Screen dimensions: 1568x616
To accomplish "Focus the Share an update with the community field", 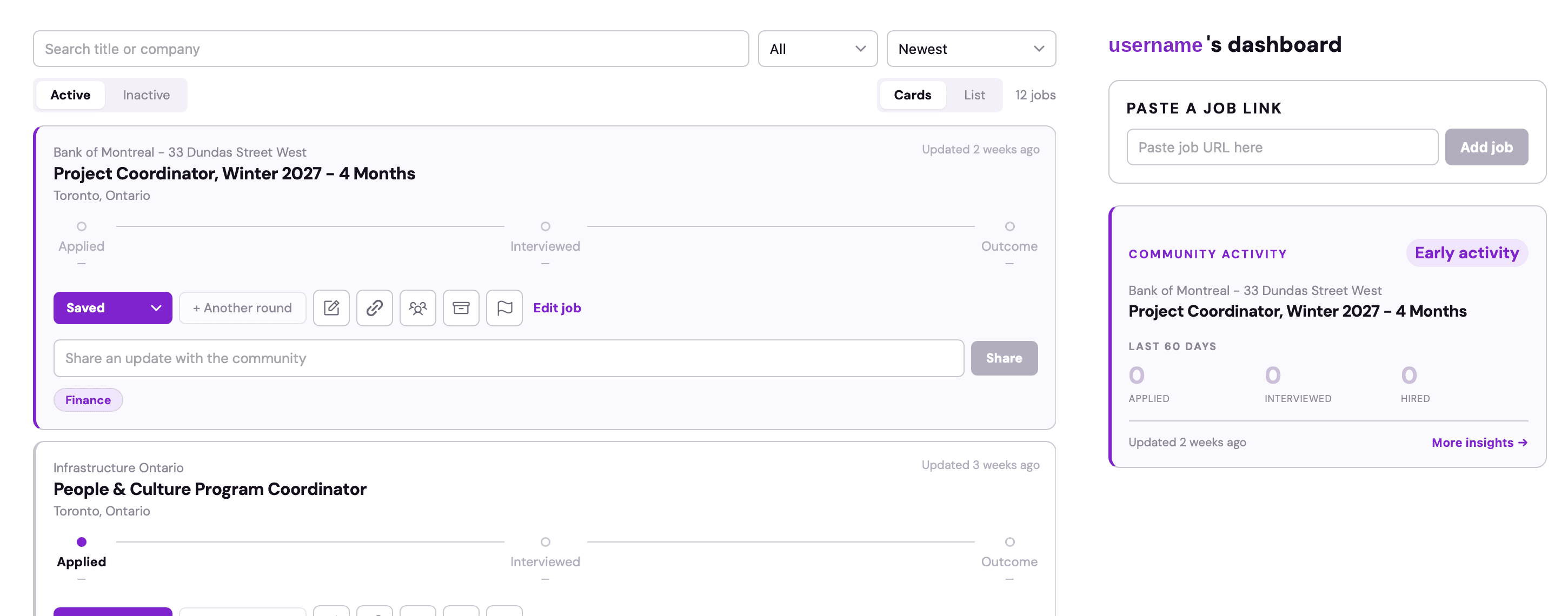I will coord(508,358).
